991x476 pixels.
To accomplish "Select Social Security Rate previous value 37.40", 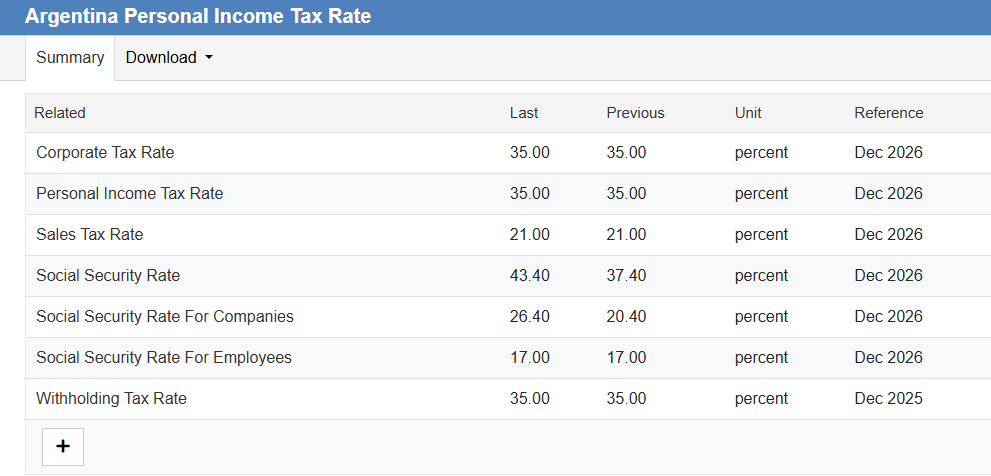I will 626,276.
